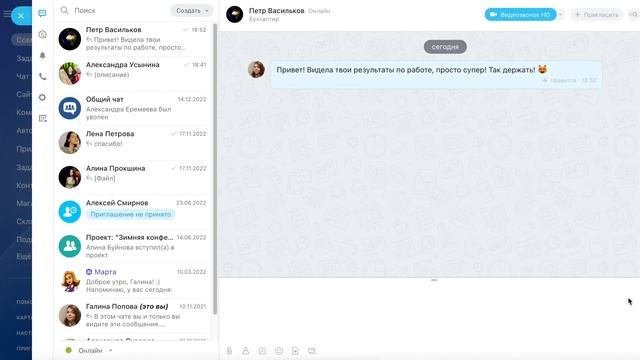Open chat with Петр Васильков in list
The width and height of the screenshot is (640, 360).
click(x=133, y=39)
